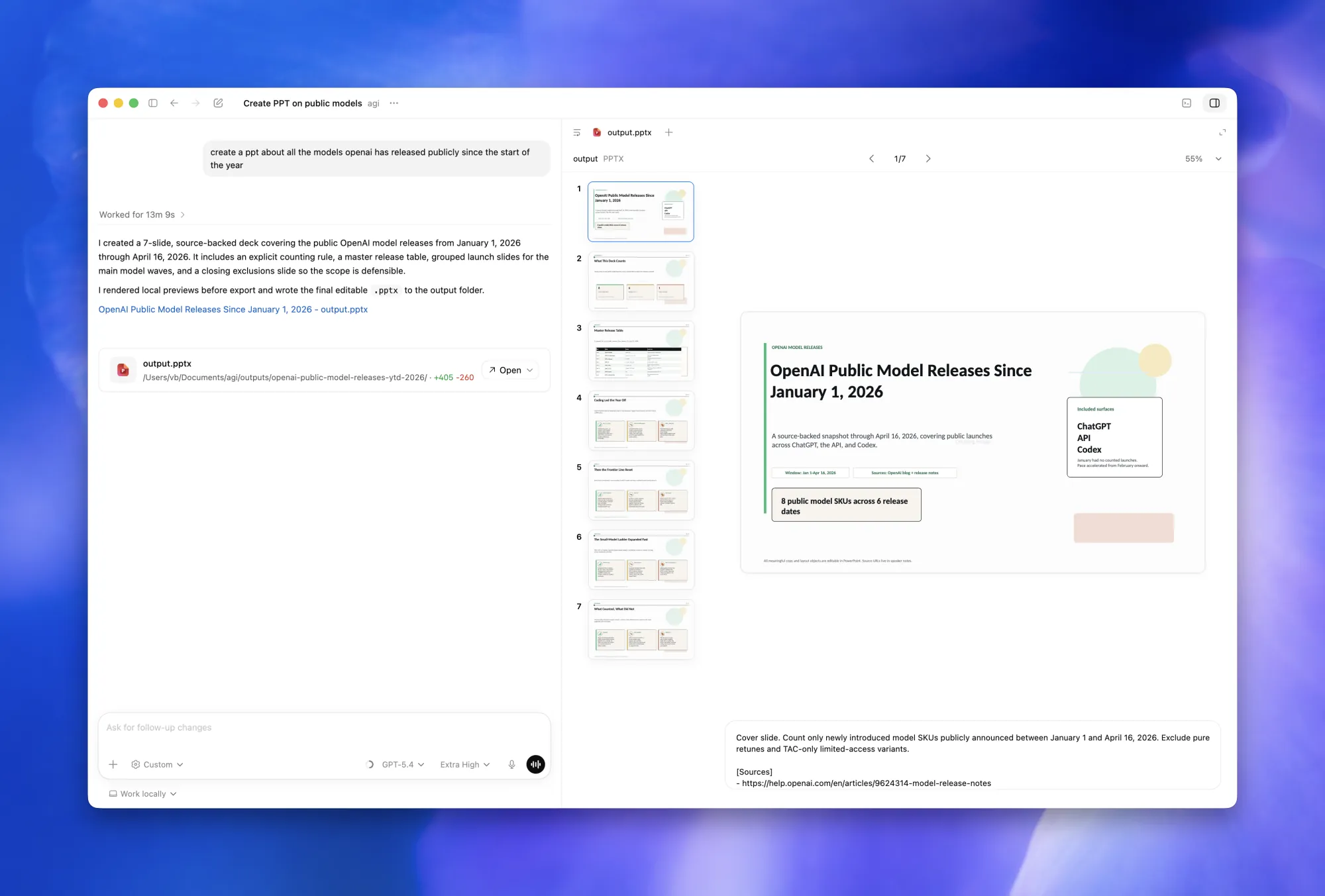
Task: Go to previous slide arrow
Action: point(872,159)
